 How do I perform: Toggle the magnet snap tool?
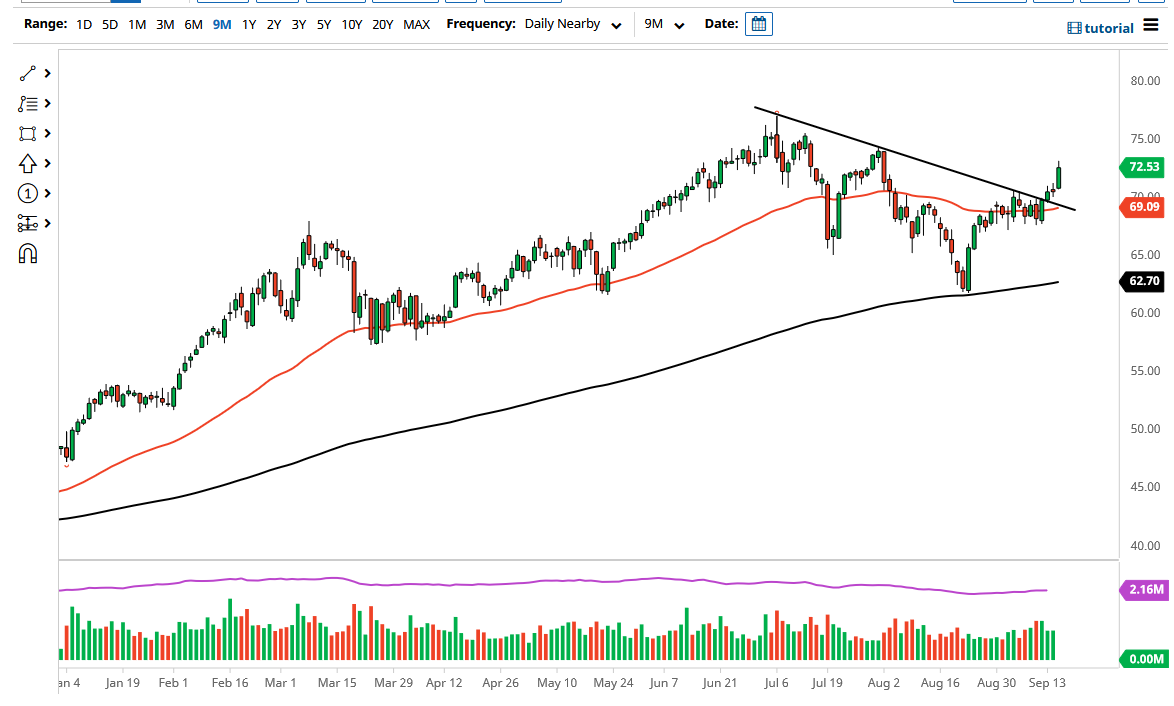tap(27, 253)
